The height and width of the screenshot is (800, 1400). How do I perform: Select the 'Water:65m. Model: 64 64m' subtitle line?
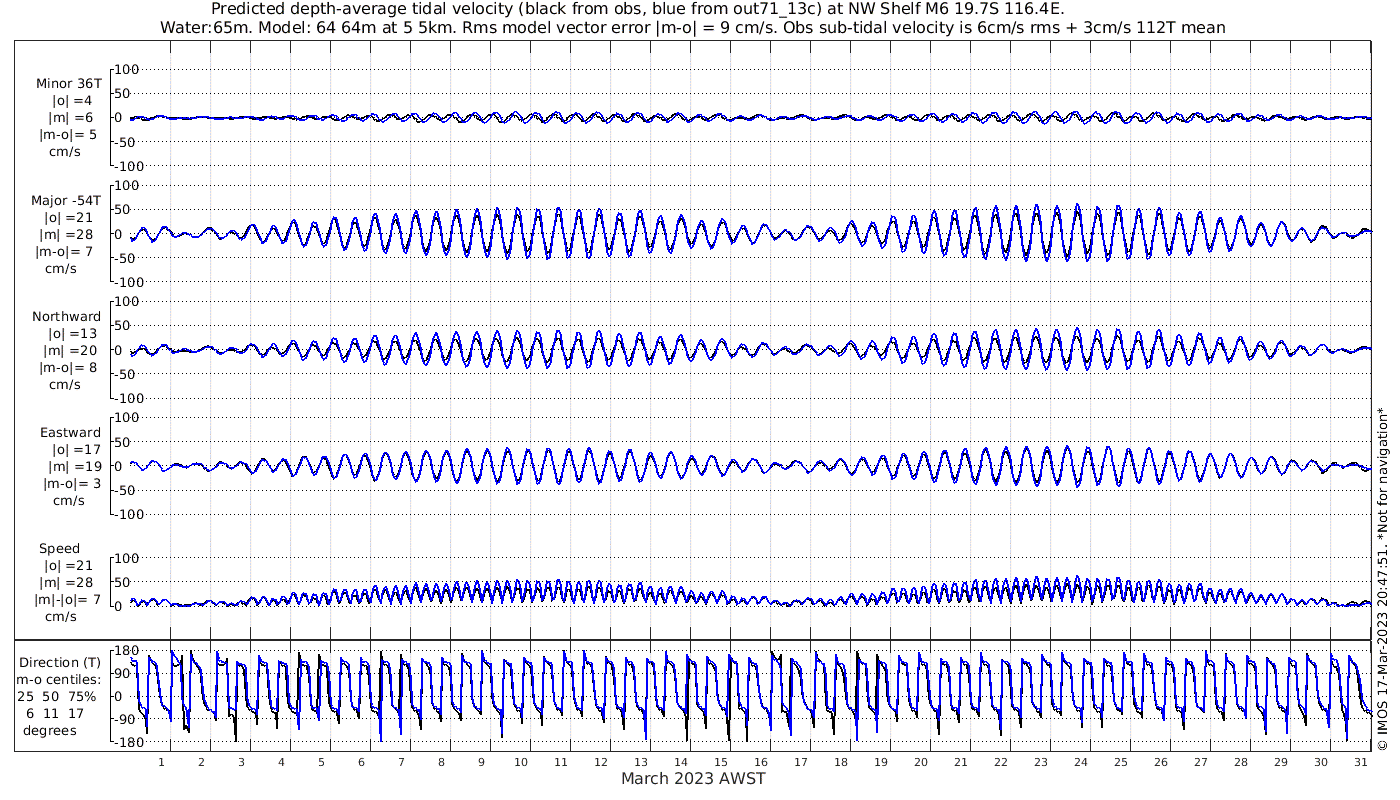click(692, 28)
